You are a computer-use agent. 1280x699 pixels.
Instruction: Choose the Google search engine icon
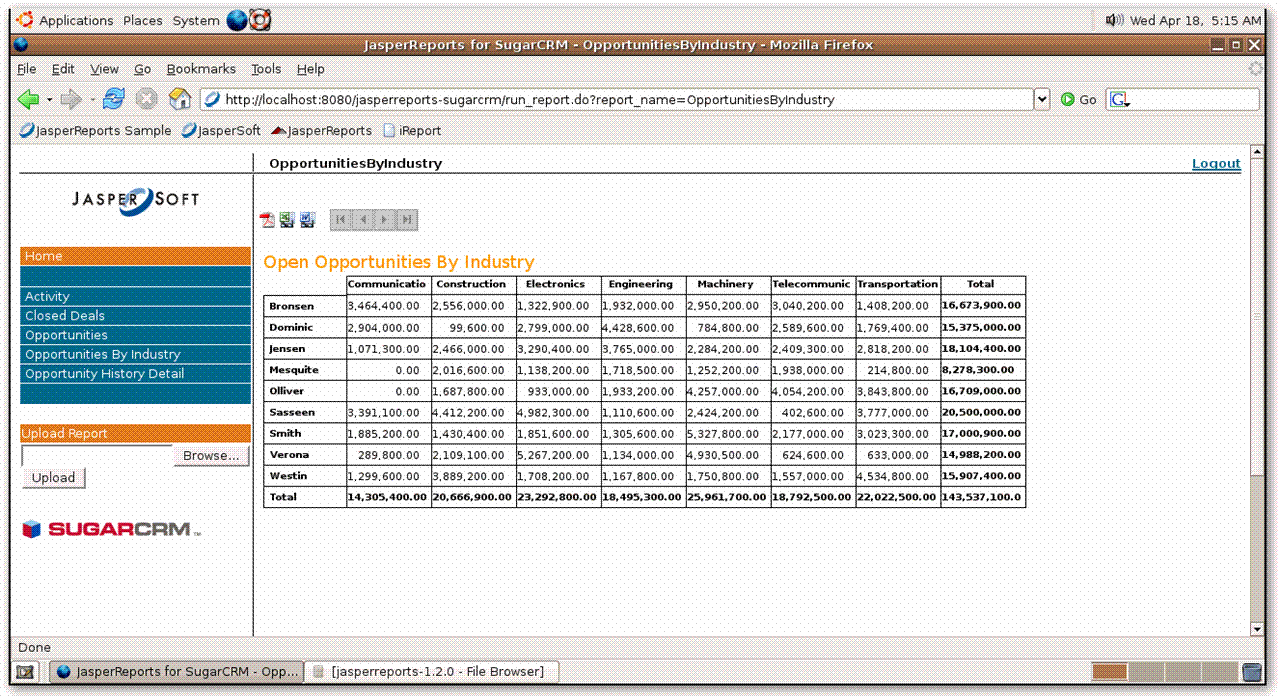(1119, 99)
